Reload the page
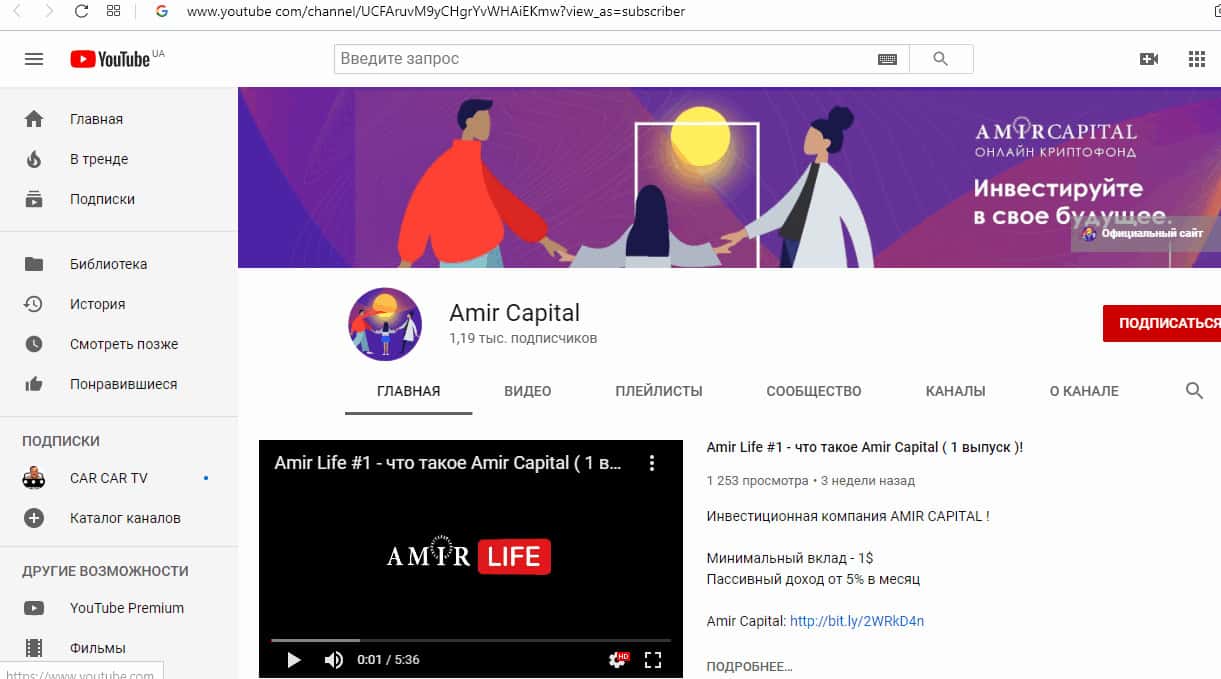This screenshot has width=1221, height=679. point(82,11)
